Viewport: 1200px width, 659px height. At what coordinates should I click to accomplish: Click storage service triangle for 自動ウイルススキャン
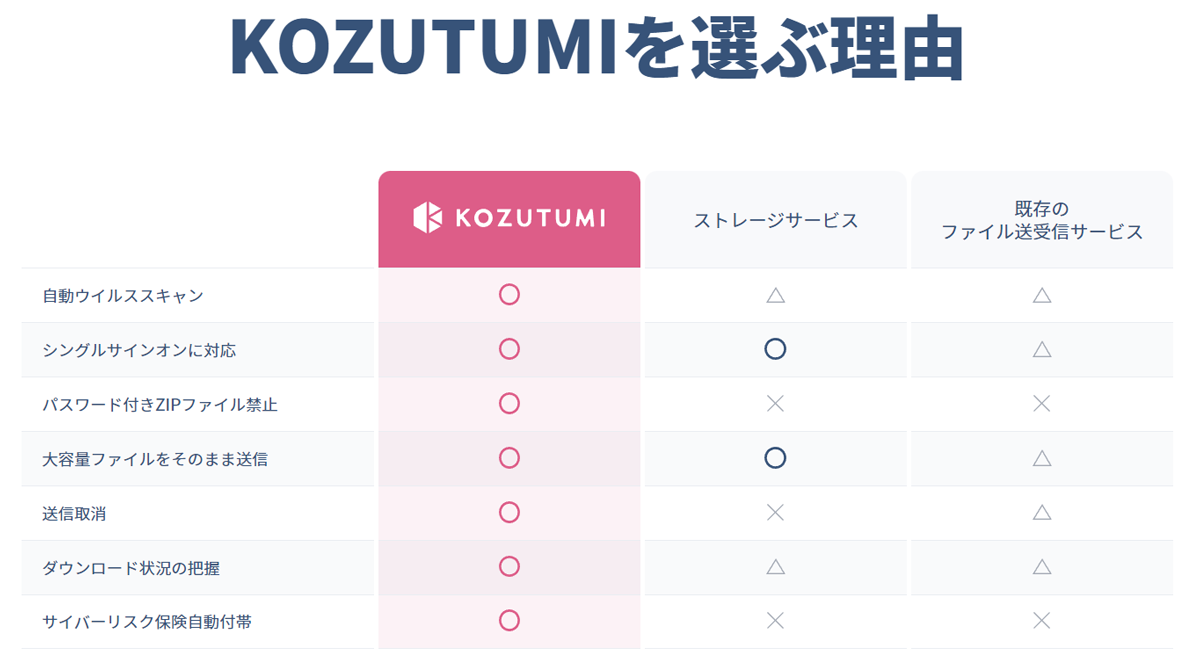(x=775, y=295)
